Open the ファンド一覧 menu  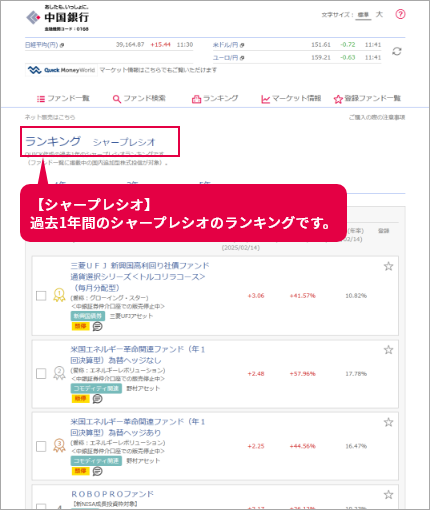tap(63, 99)
